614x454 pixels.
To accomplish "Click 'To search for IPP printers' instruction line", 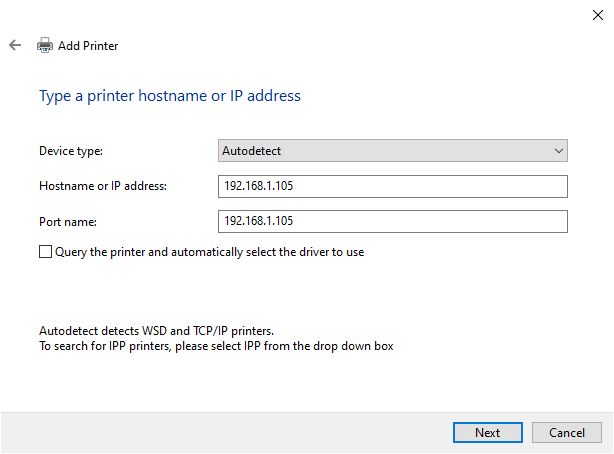I will (216, 346).
